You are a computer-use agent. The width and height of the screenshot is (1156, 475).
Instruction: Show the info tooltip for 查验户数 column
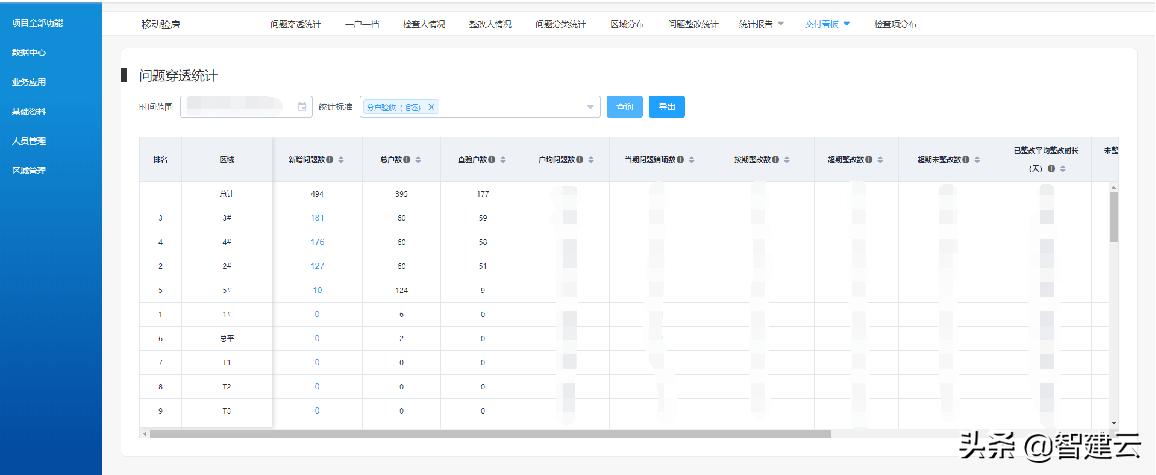pyautogui.click(x=492, y=159)
